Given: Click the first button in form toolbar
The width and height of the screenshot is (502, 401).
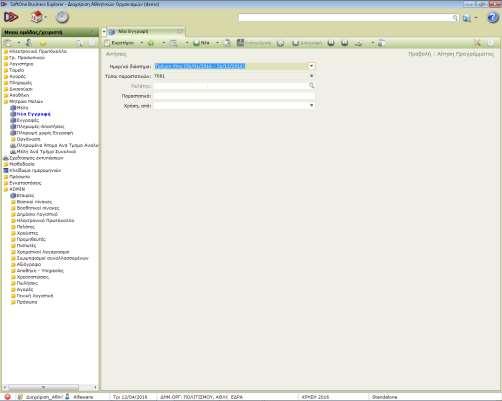Looking at the screenshot, I should point(119,43).
